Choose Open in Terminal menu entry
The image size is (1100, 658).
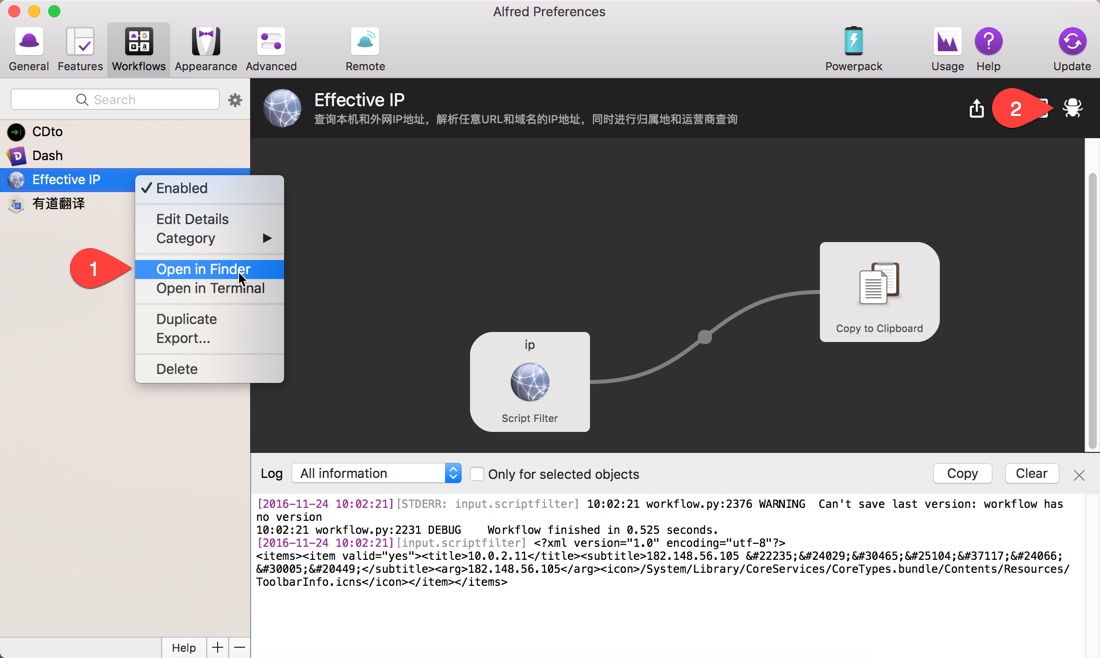click(x=209, y=288)
